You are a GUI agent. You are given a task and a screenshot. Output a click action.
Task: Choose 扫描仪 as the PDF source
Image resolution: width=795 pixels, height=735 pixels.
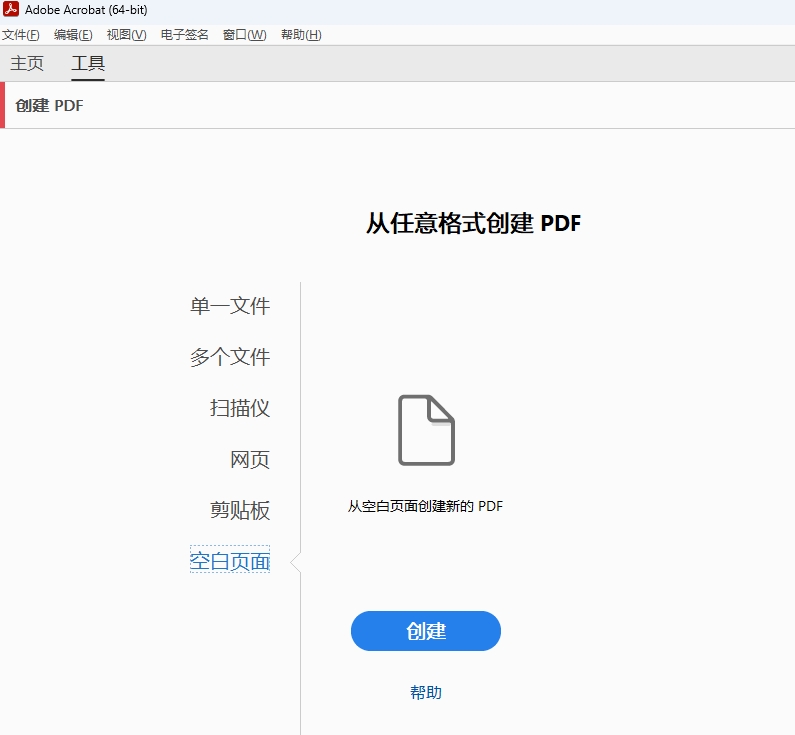(240, 408)
